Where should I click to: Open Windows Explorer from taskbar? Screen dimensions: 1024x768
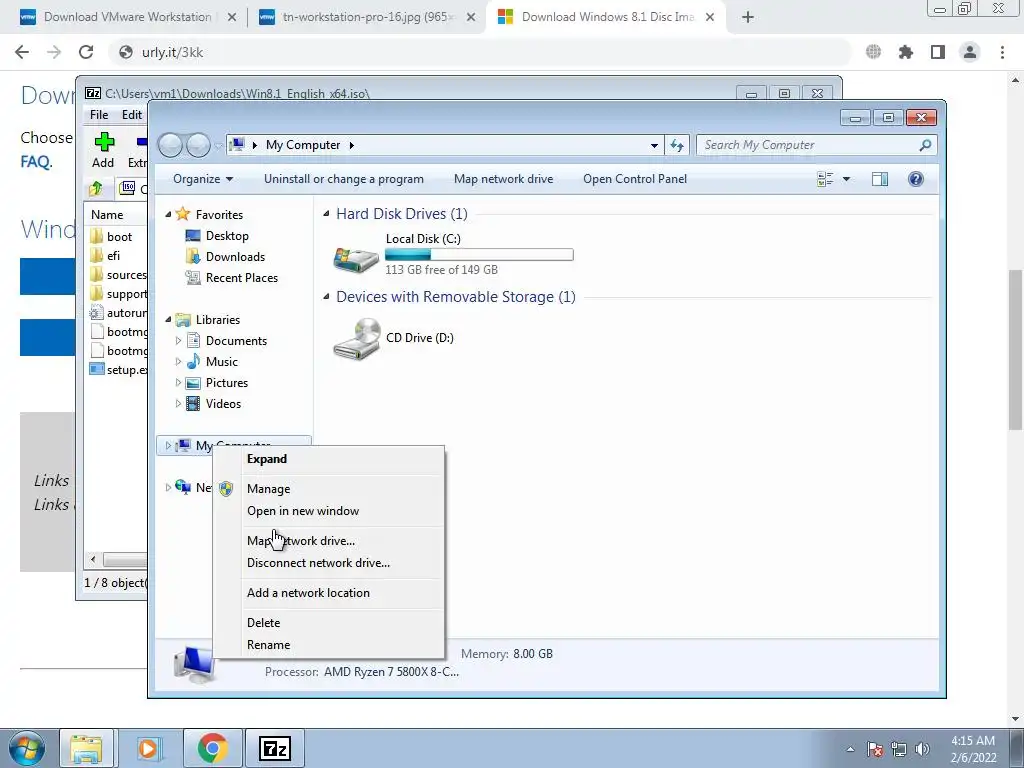click(87, 748)
